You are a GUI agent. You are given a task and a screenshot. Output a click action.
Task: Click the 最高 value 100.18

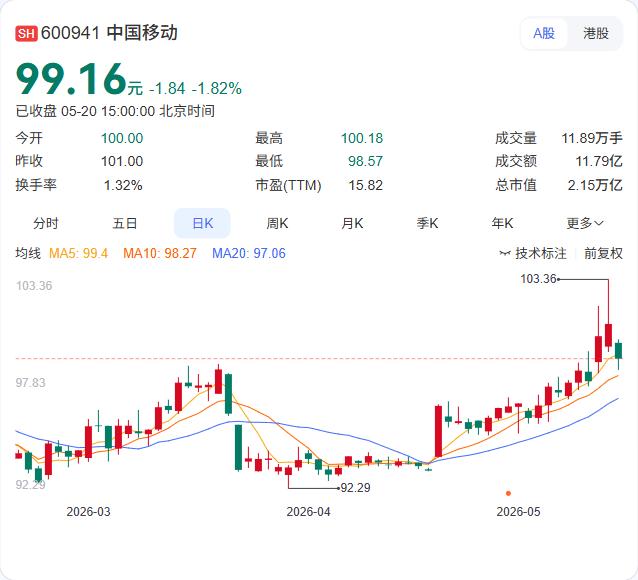[362, 138]
